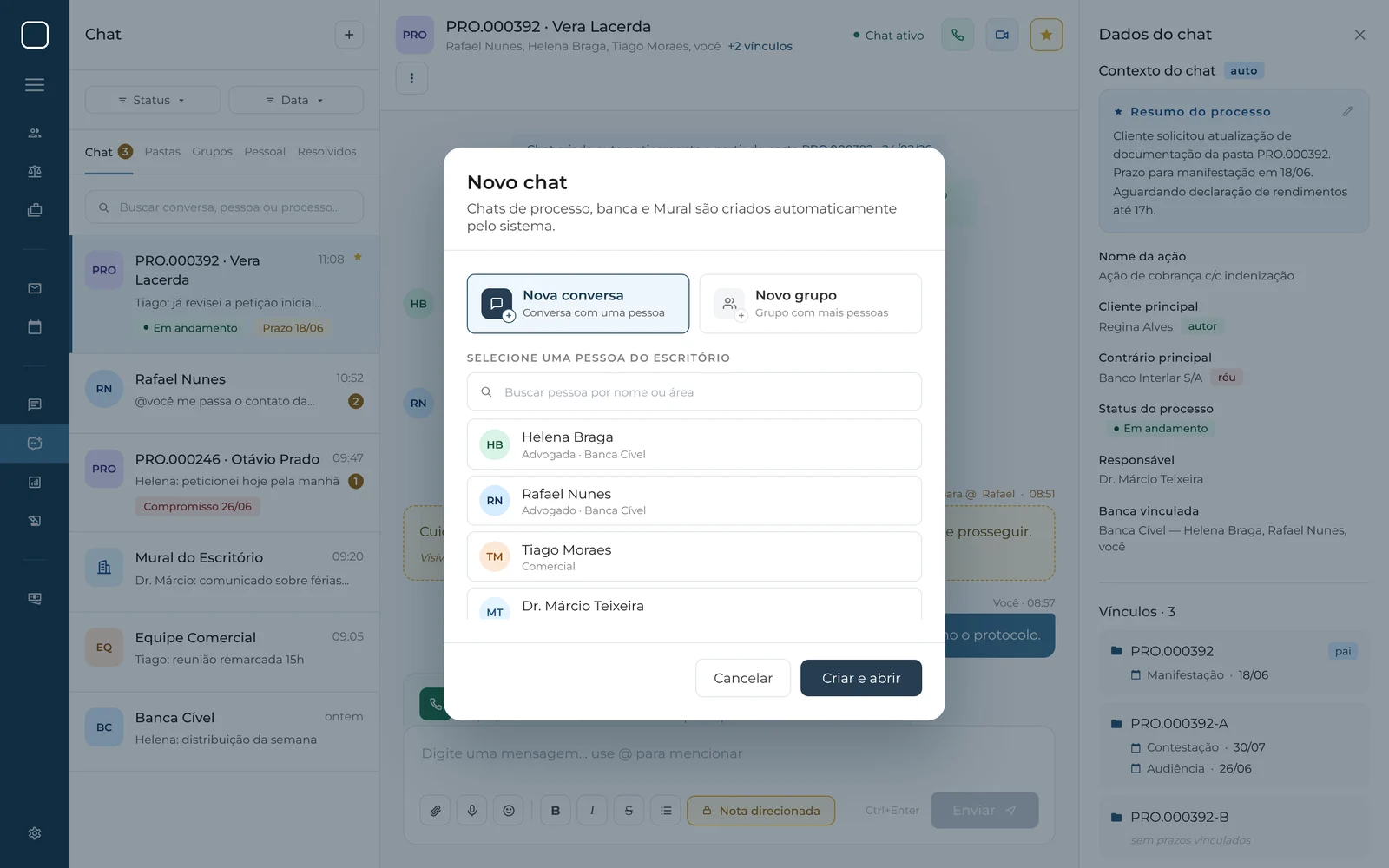This screenshot has height=868, width=1389.
Task: Open the three-dot chat options menu
Action: point(411,78)
